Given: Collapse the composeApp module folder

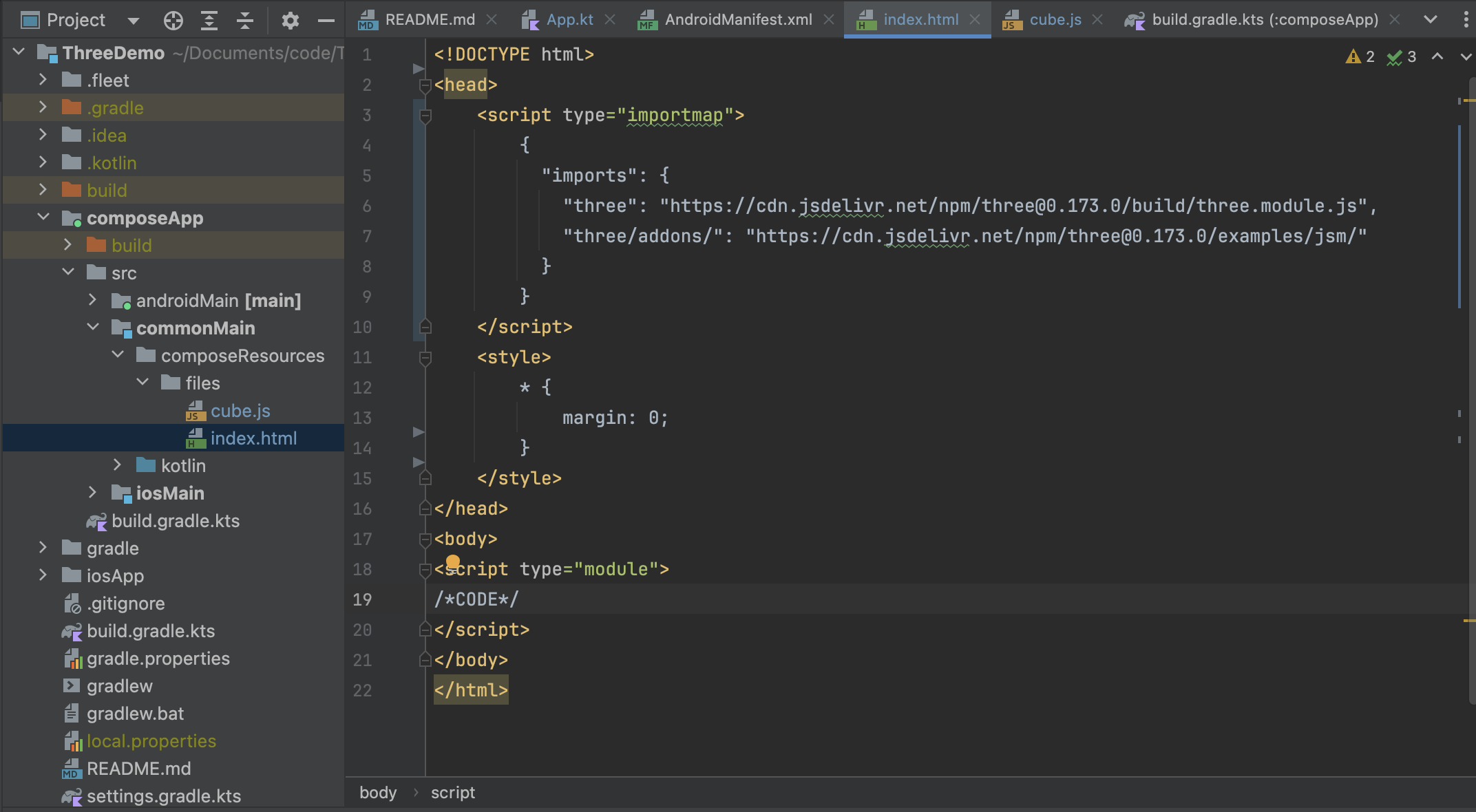Looking at the screenshot, I should 43,217.
